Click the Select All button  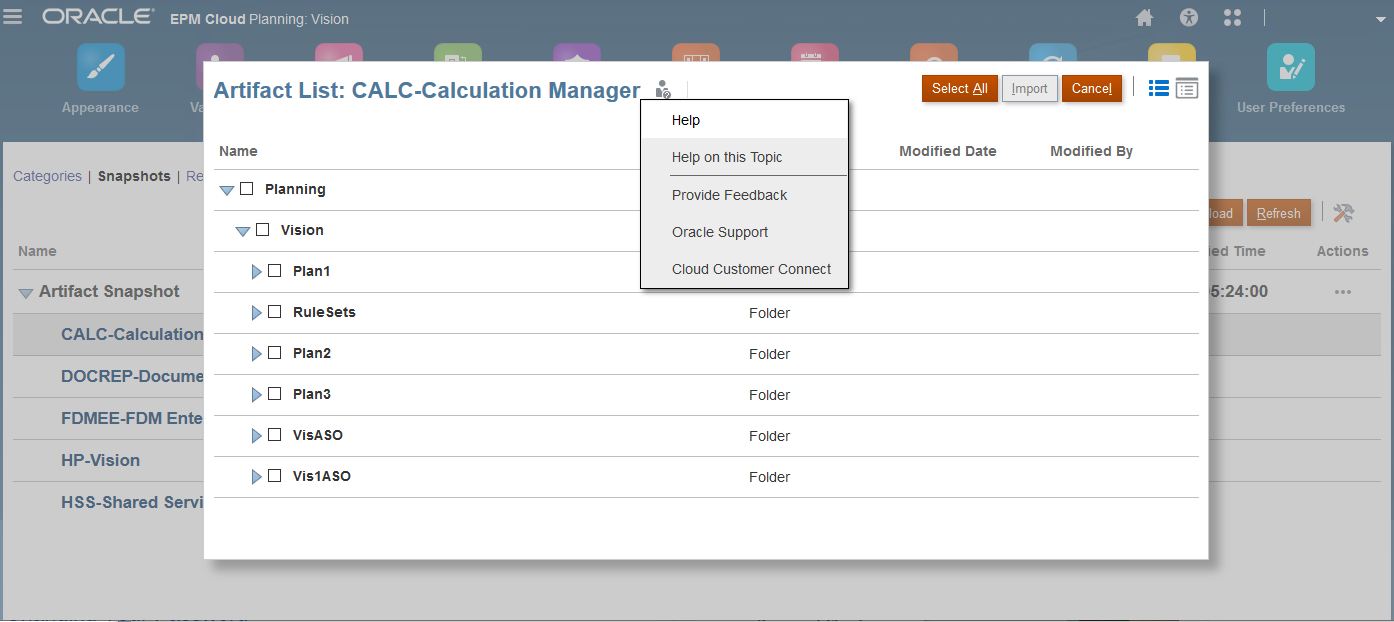point(959,88)
